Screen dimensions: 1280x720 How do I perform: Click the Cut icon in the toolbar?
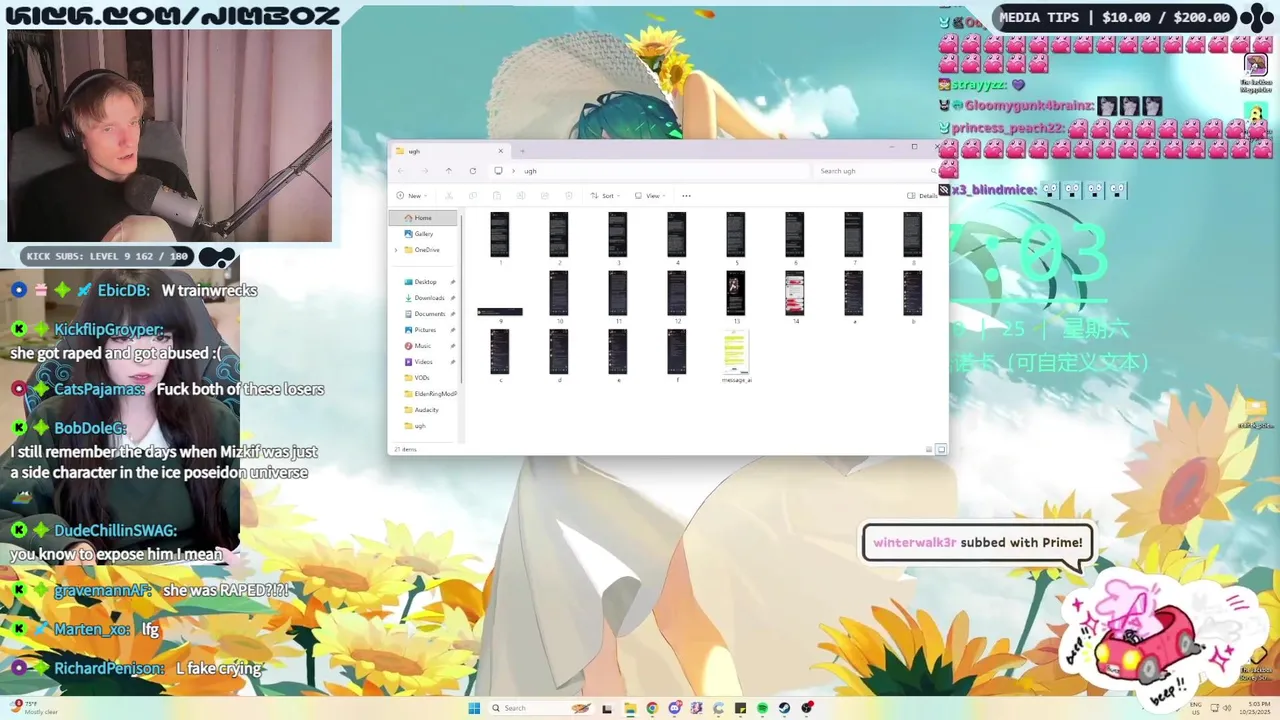tap(449, 196)
